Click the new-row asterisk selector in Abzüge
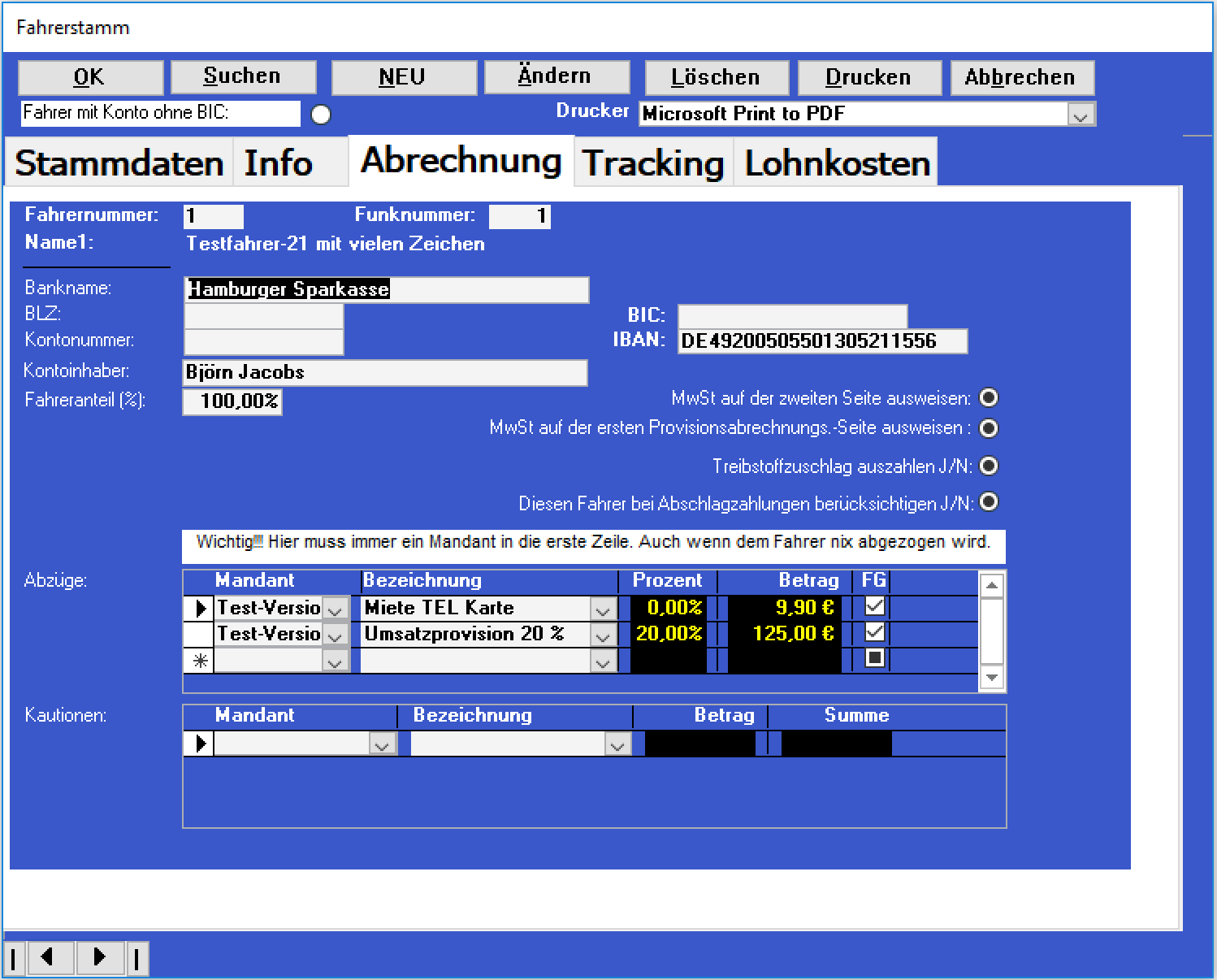The width and height of the screenshot is (1217, 980). click(199, 661)
